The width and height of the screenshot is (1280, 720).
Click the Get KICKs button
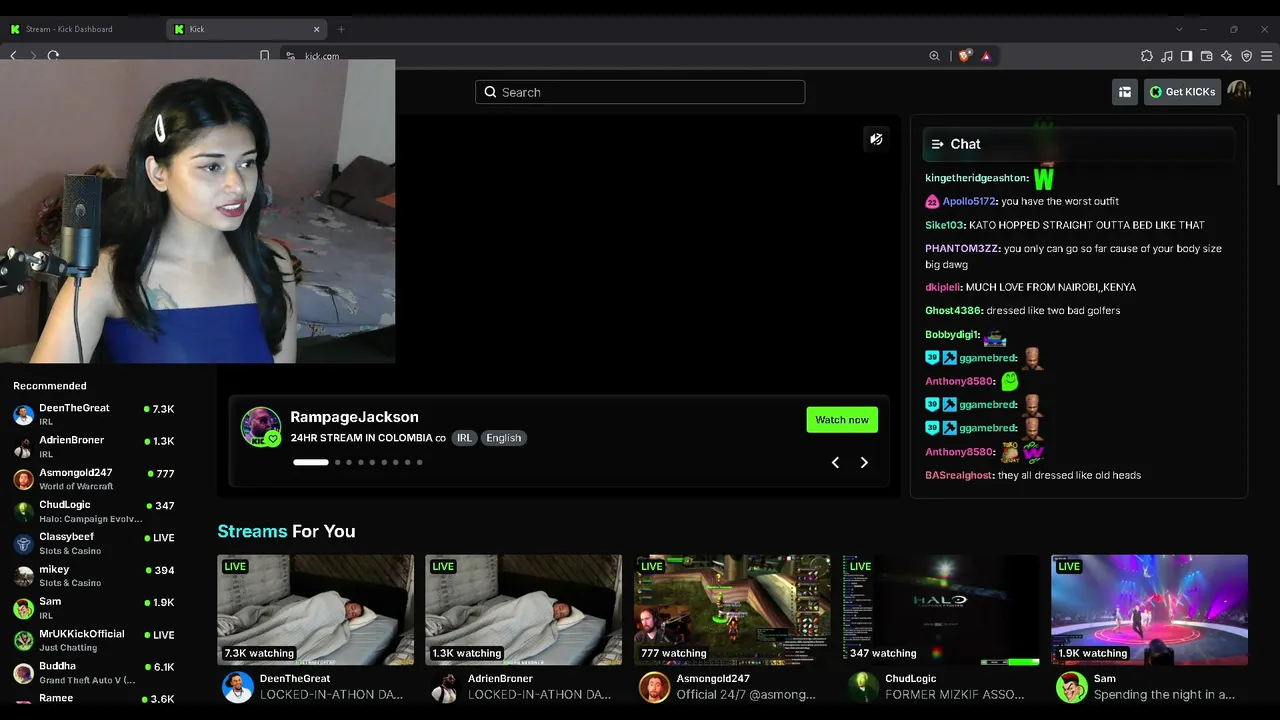coord(1182,92)
